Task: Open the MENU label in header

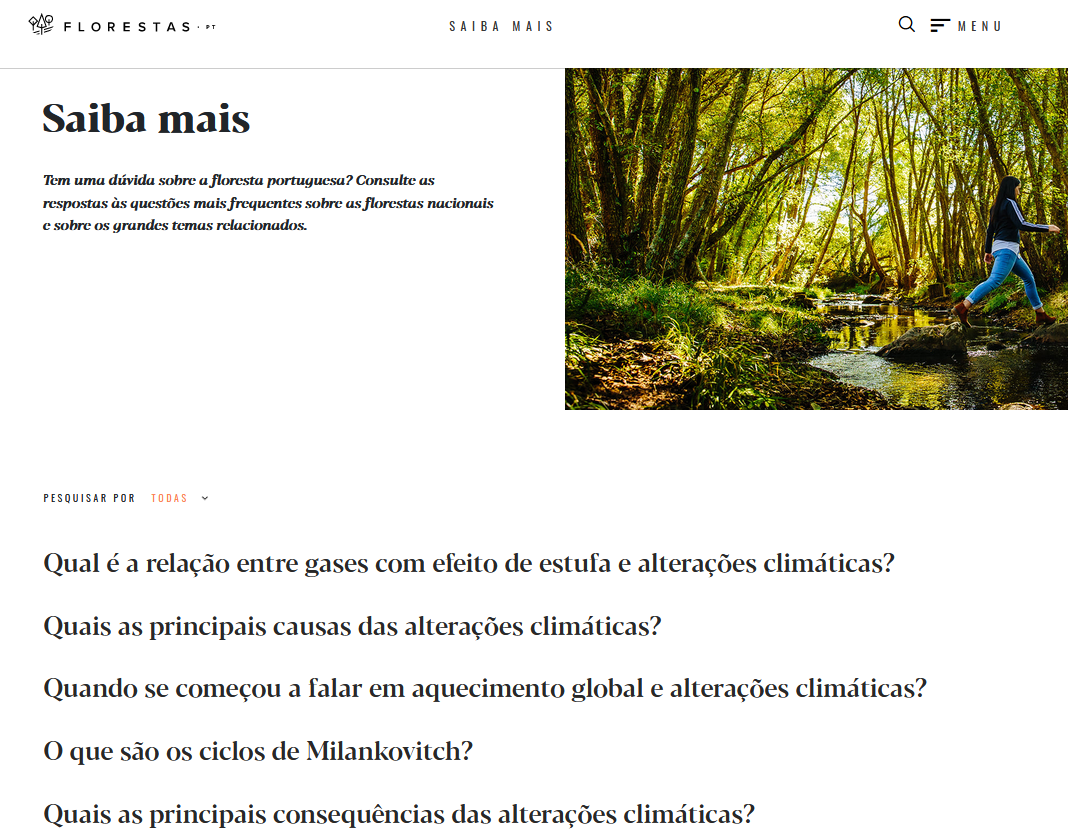Action: [x=979, y=27]
